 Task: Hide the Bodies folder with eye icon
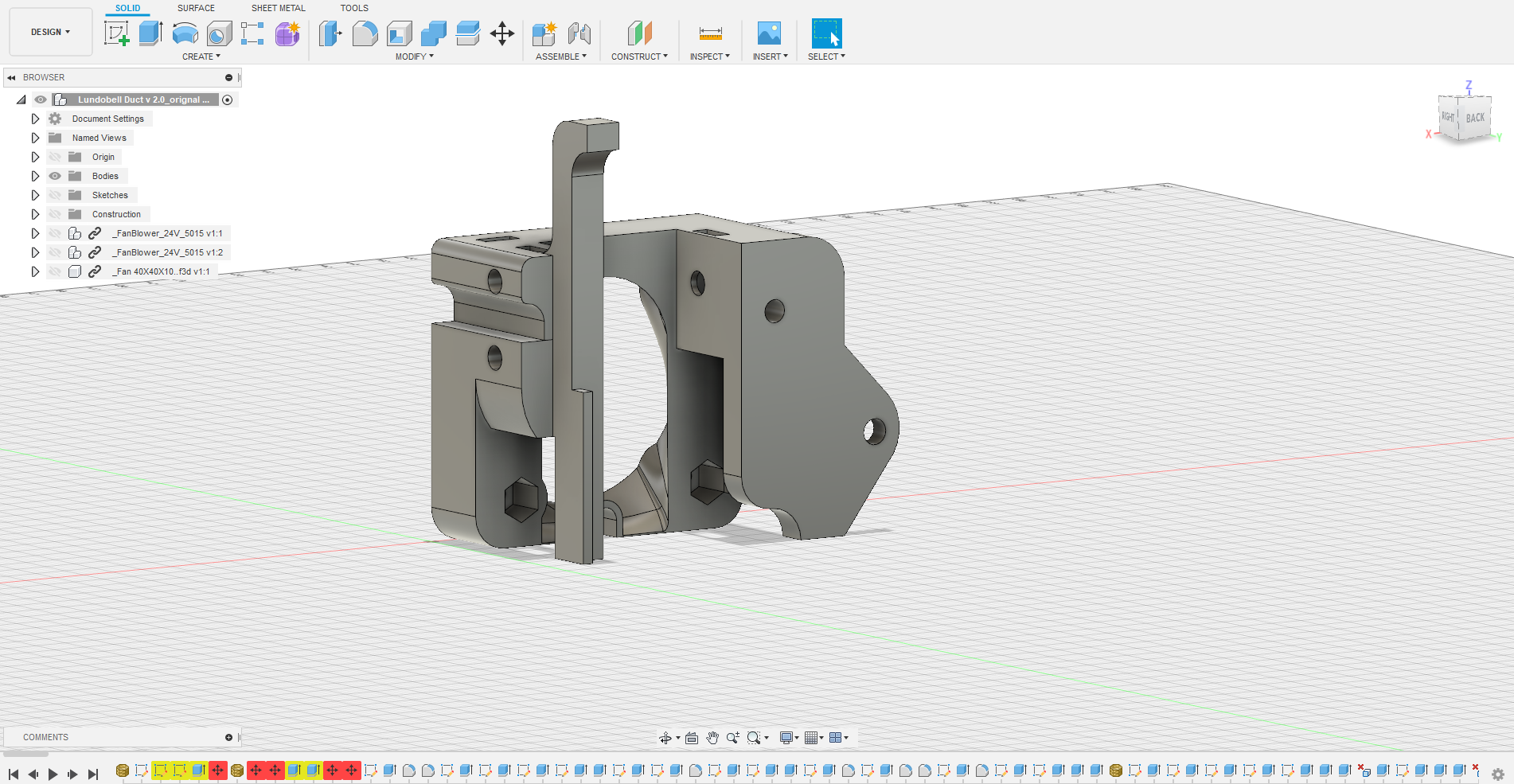click(55, 176)
